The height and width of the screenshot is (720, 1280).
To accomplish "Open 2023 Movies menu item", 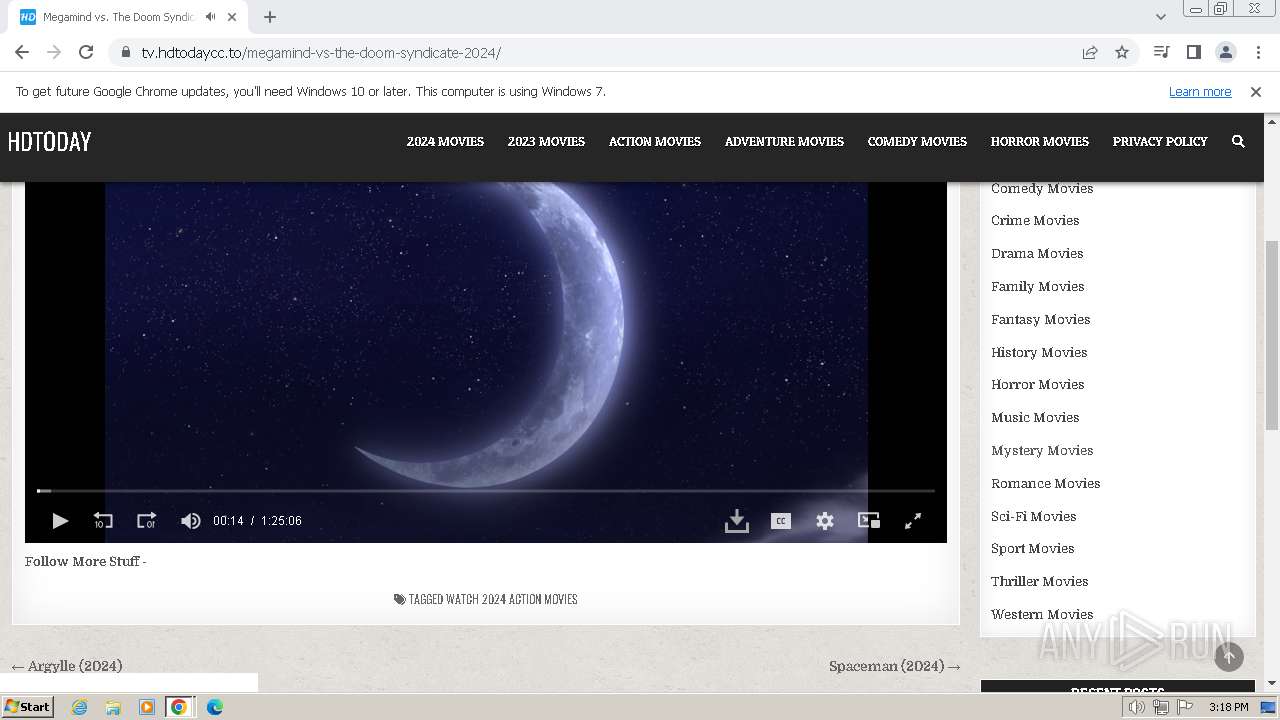I will 546,141.
